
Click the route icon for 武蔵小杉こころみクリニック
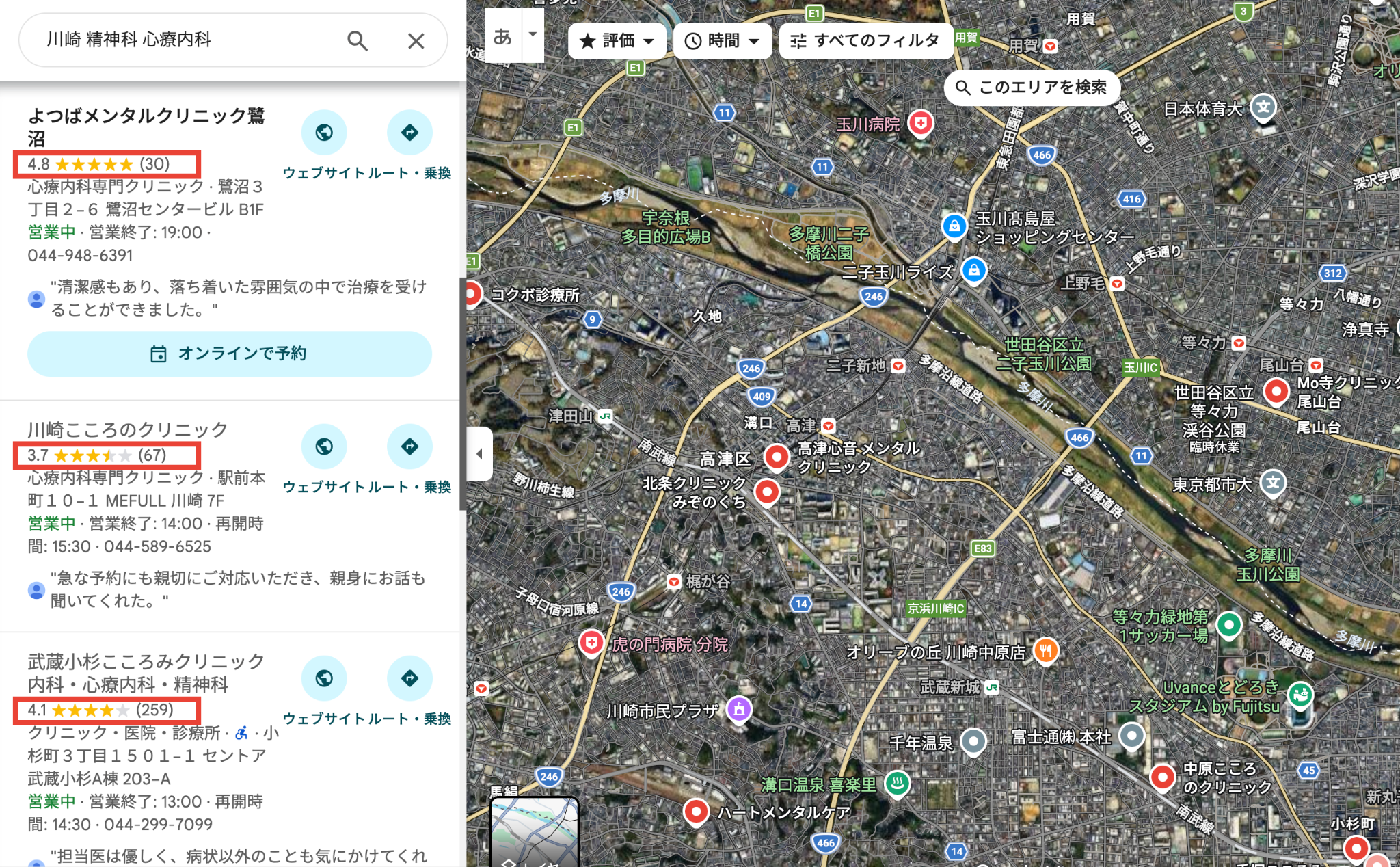pyautogui.click(x=409, y=678)
